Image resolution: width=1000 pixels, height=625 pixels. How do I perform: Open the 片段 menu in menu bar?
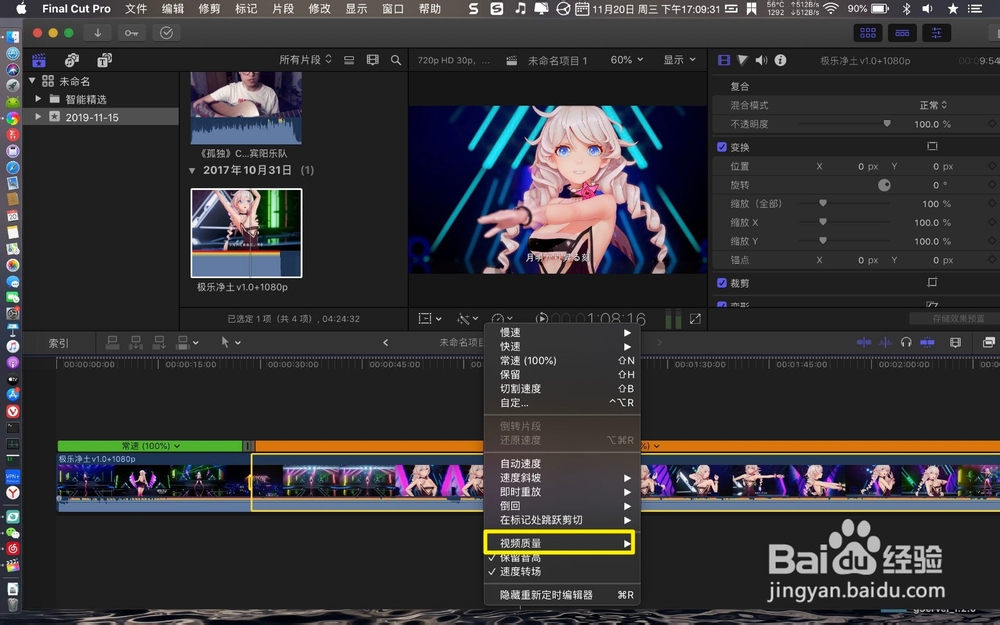[x=283, y=8]
